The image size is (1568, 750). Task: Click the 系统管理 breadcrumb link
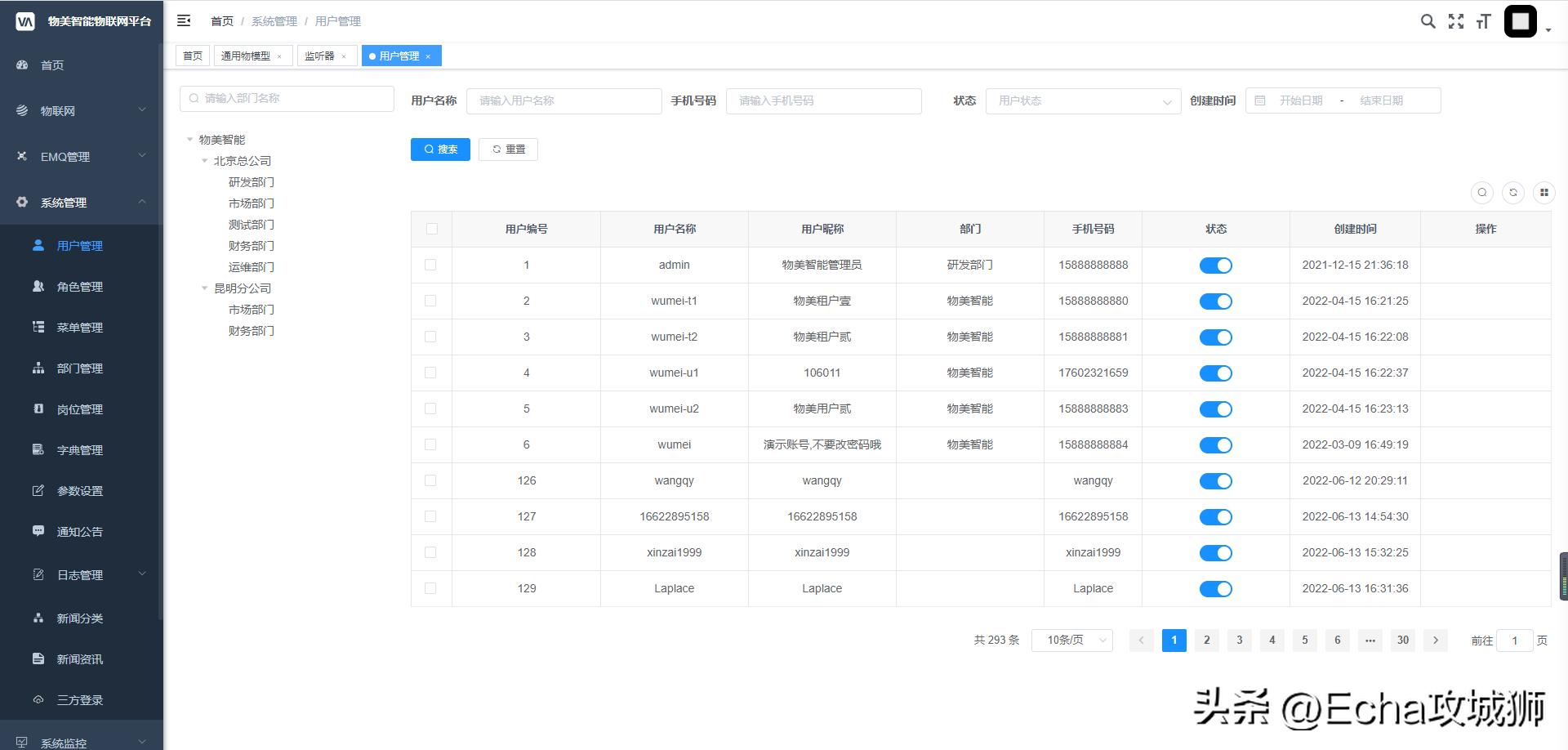274,20
